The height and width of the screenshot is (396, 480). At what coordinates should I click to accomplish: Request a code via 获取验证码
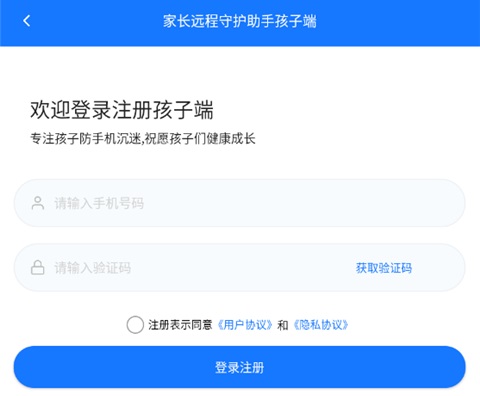[384, 268]
